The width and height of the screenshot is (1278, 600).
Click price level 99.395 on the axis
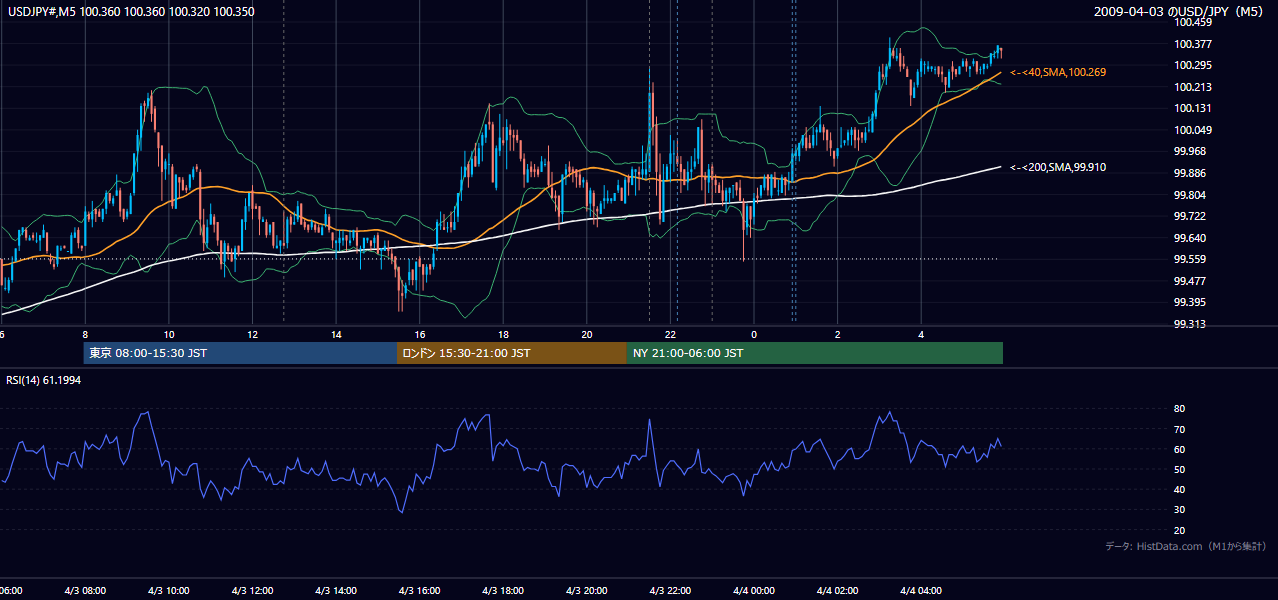click(x=1192, y=302)
